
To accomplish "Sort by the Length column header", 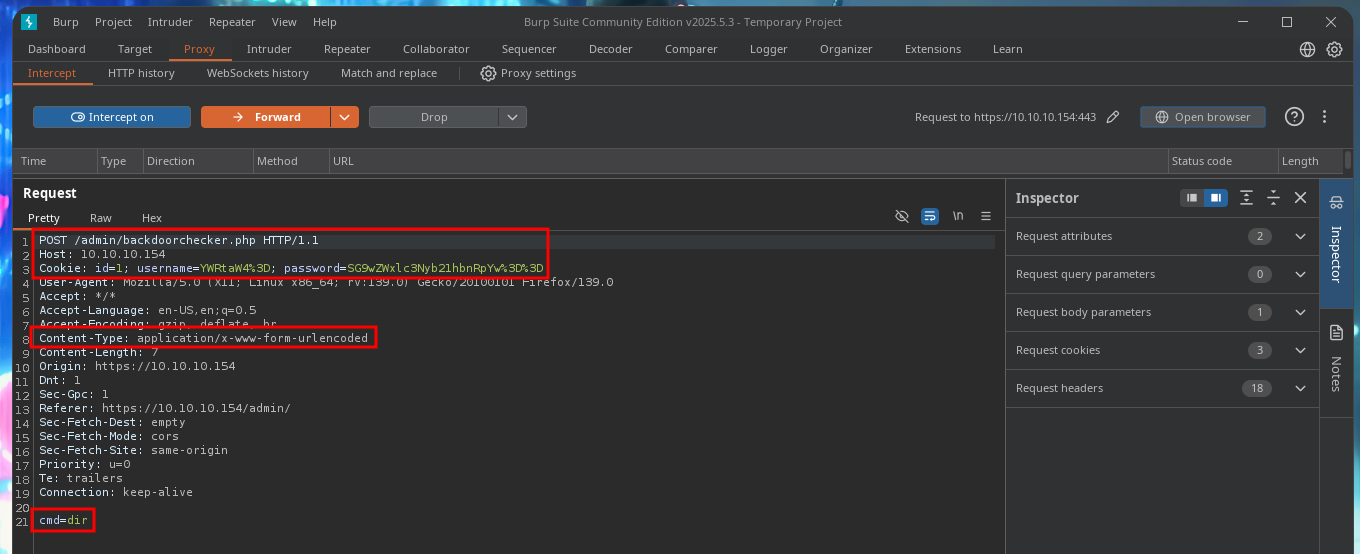I will [x=1310, y=161].
